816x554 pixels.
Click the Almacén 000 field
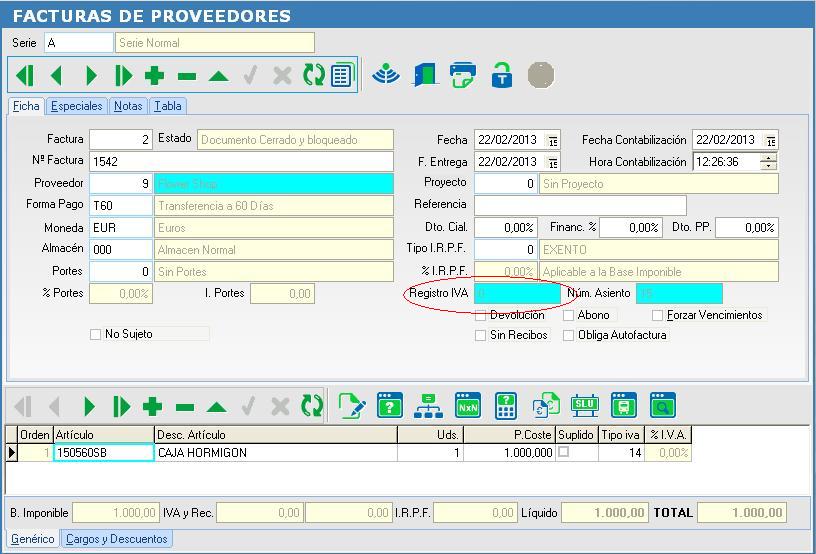pos(121,250)
